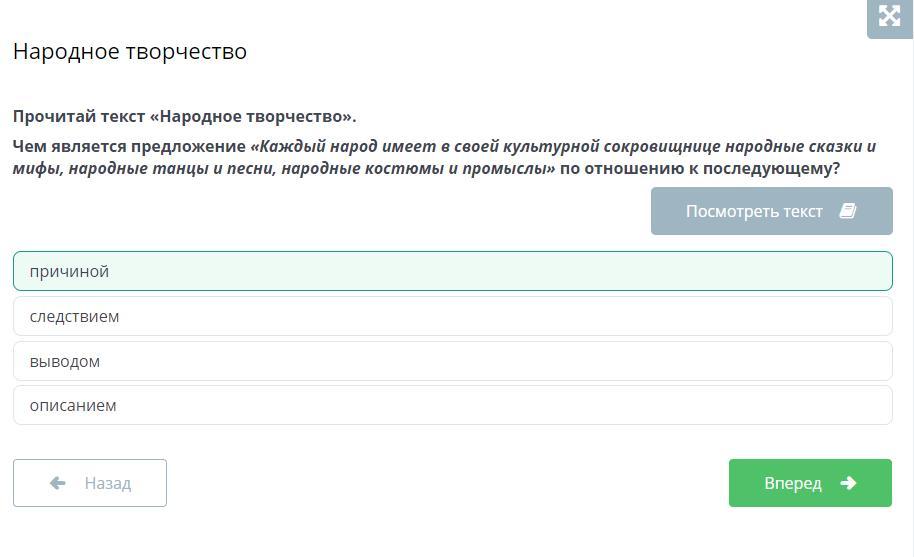Click the bold quoted title «Народное творчество».

tap(252, 117)
